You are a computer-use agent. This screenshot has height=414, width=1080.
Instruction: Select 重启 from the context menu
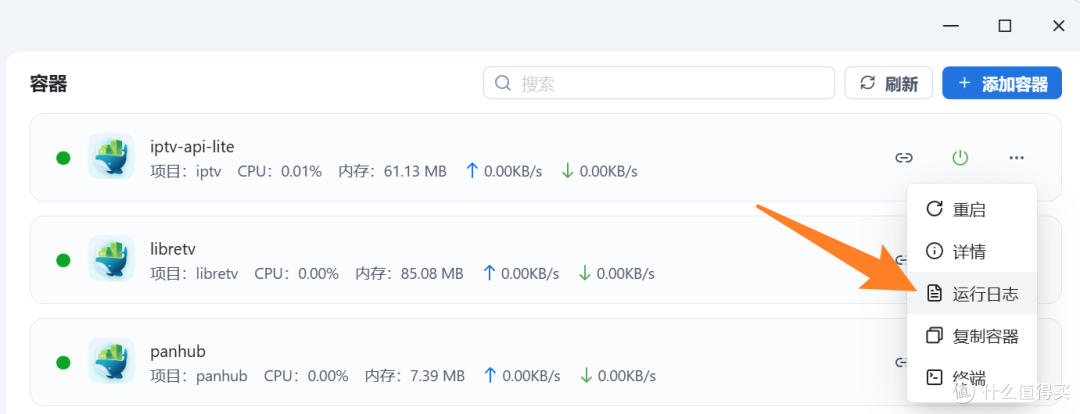pyautogui.click(x=970, y=210)
